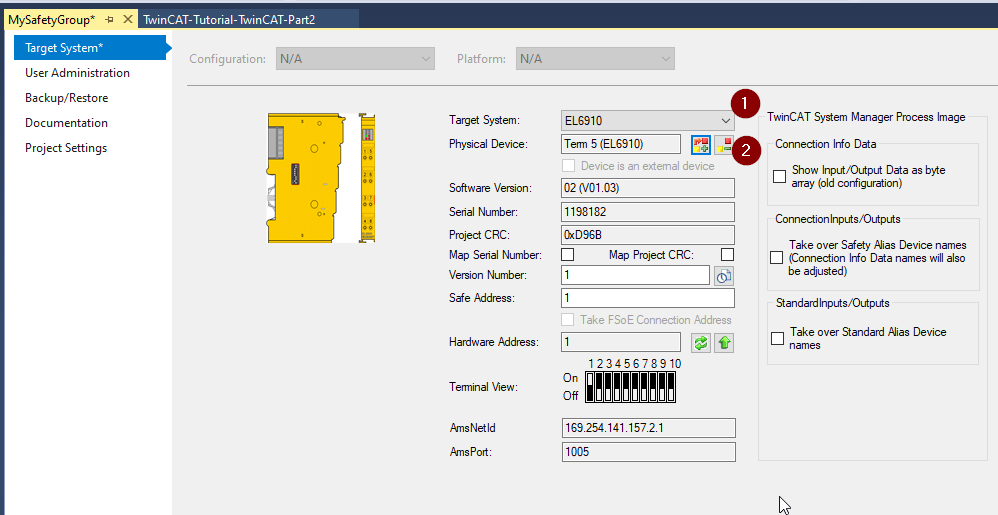This screenshot has width=998, height=515.
Task: Click the DIP switch terminal view
Action: [x=631, y=387]
